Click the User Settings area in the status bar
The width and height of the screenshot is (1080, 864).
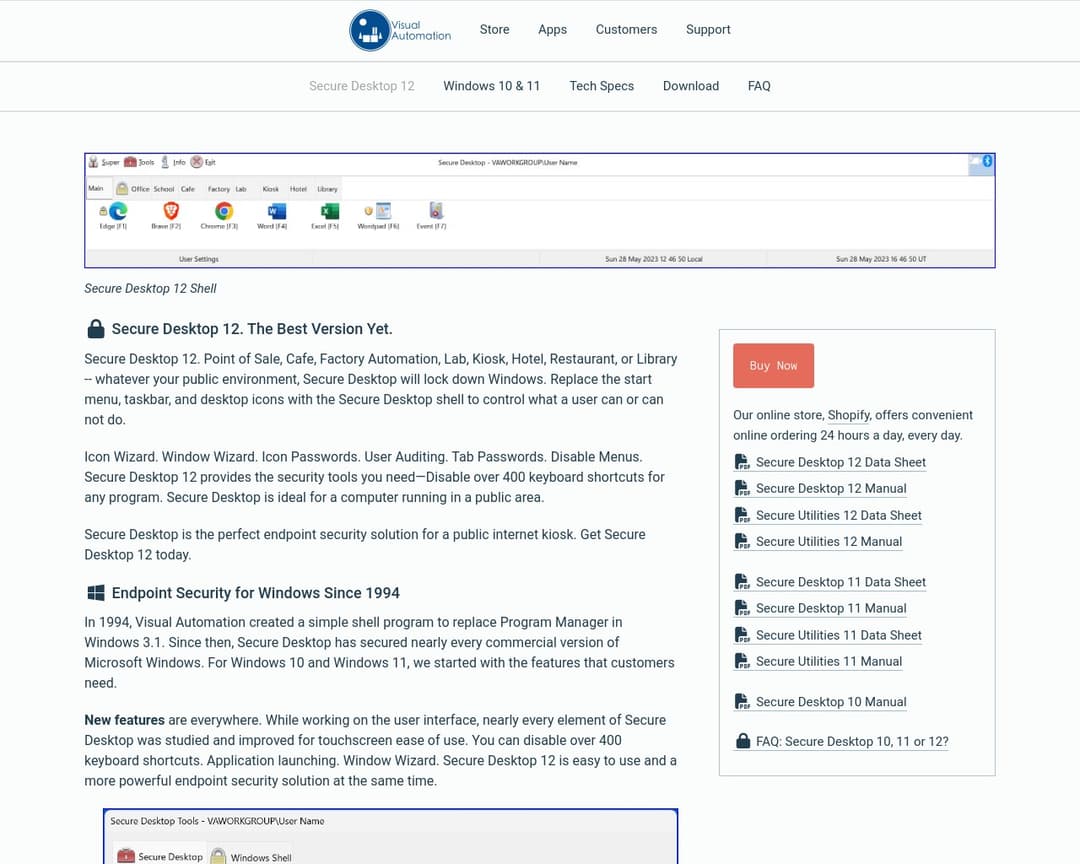(198, 258)
